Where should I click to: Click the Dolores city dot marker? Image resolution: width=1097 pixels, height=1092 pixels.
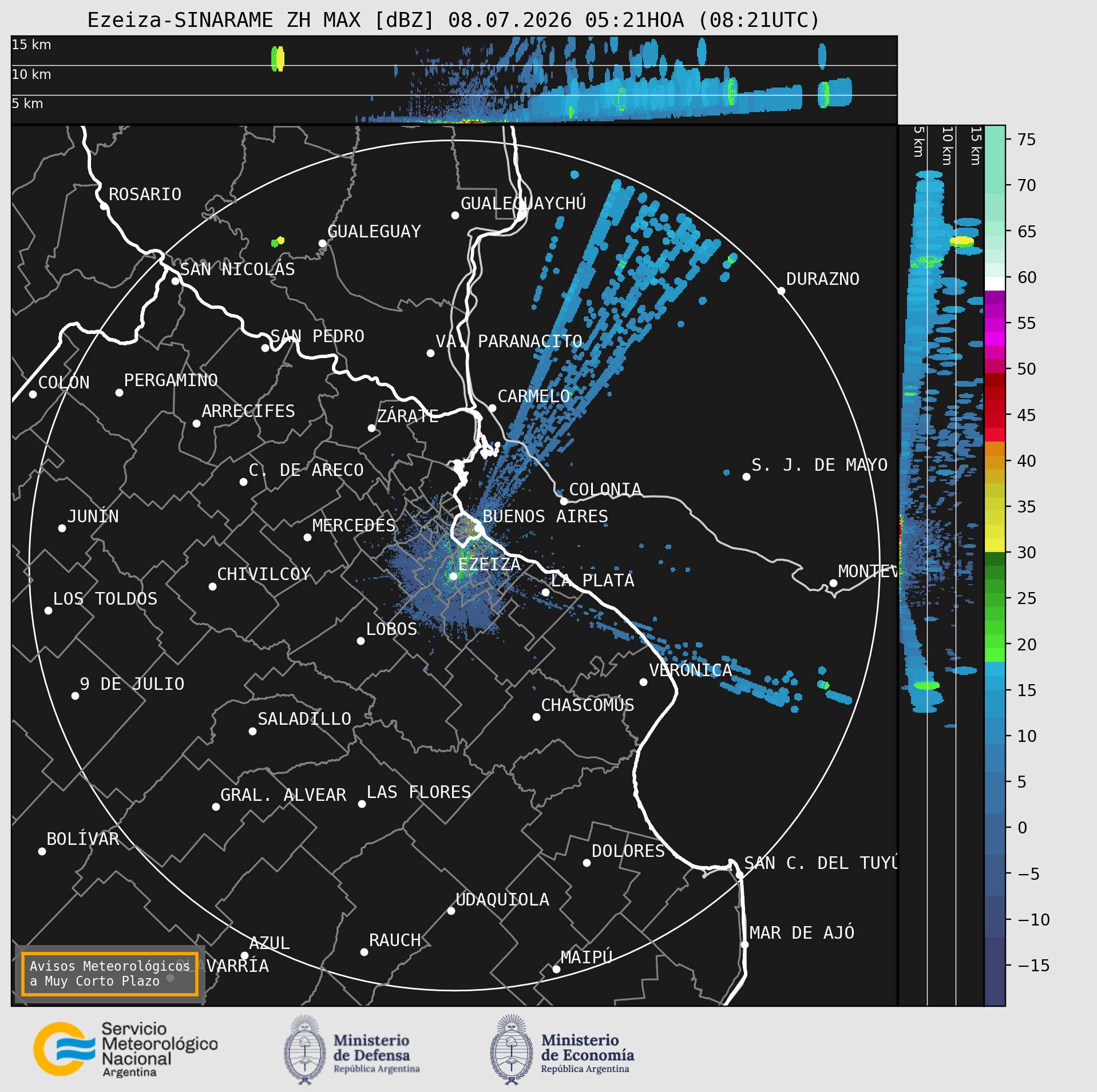point(587,863)
